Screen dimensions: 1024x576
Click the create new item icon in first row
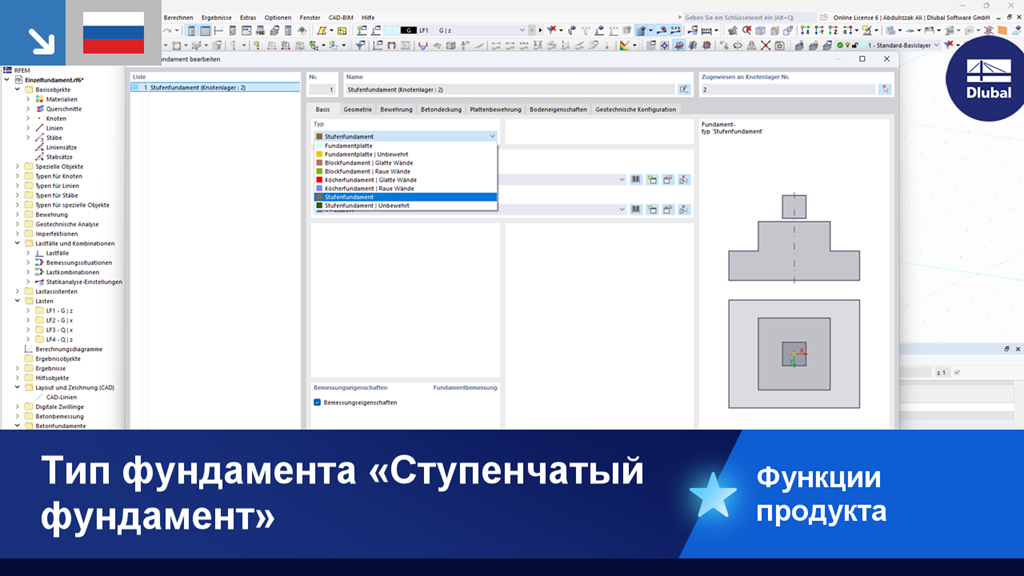652,180
